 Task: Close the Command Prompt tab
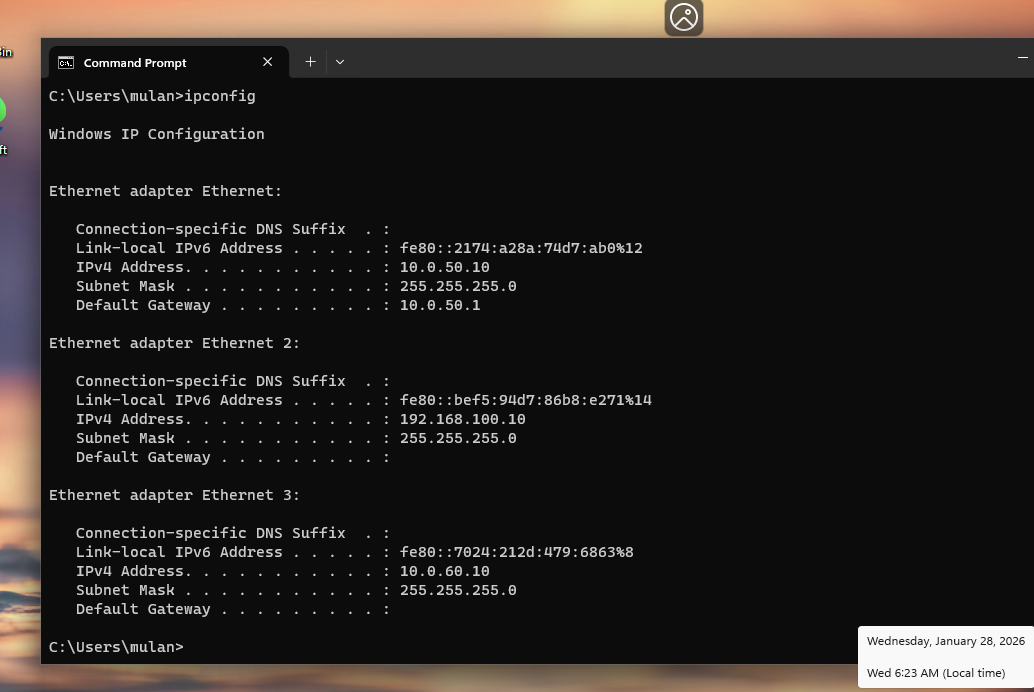(267, 62)
